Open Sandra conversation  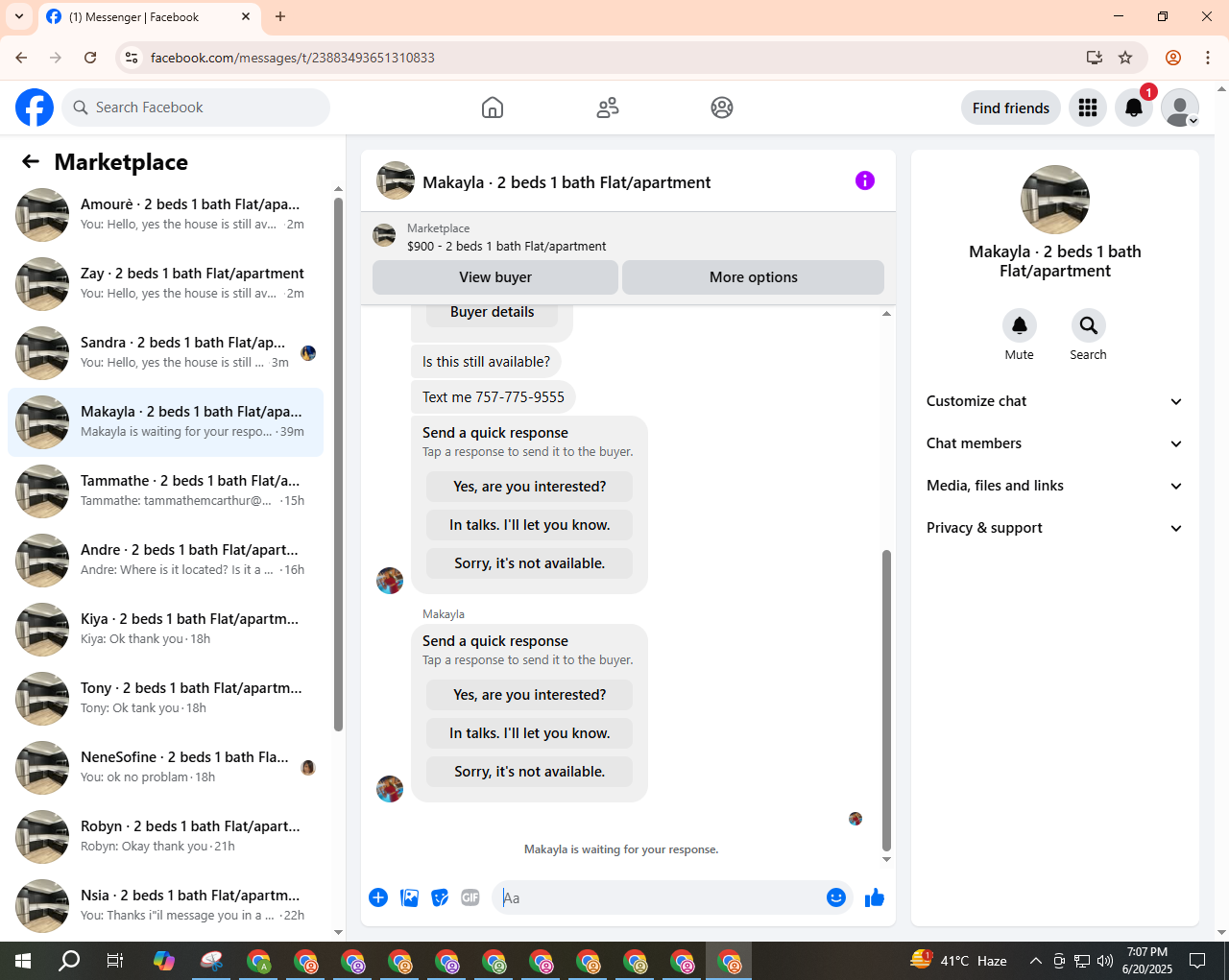click(165, 353)
